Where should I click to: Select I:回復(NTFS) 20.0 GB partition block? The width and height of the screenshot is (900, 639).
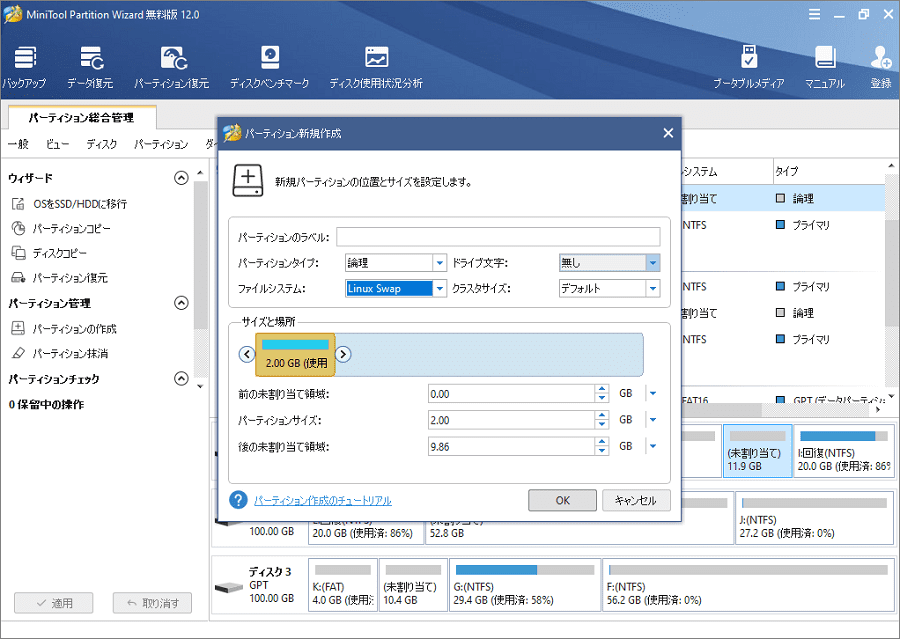coord(844,451)
